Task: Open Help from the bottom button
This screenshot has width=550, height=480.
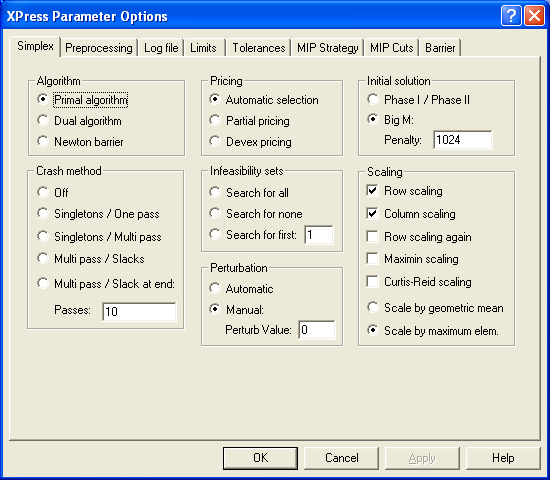Action: [x=503, y=458]
